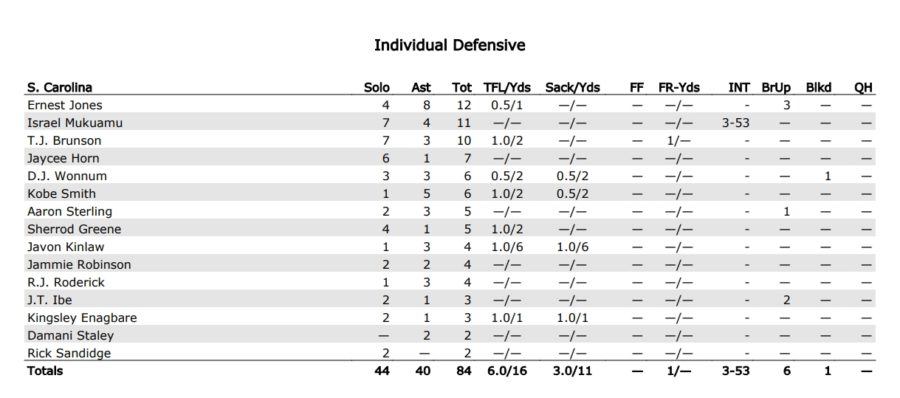Click the Individual Defensive heading
The width and height of the screenshot is (900, 398).
449,45
